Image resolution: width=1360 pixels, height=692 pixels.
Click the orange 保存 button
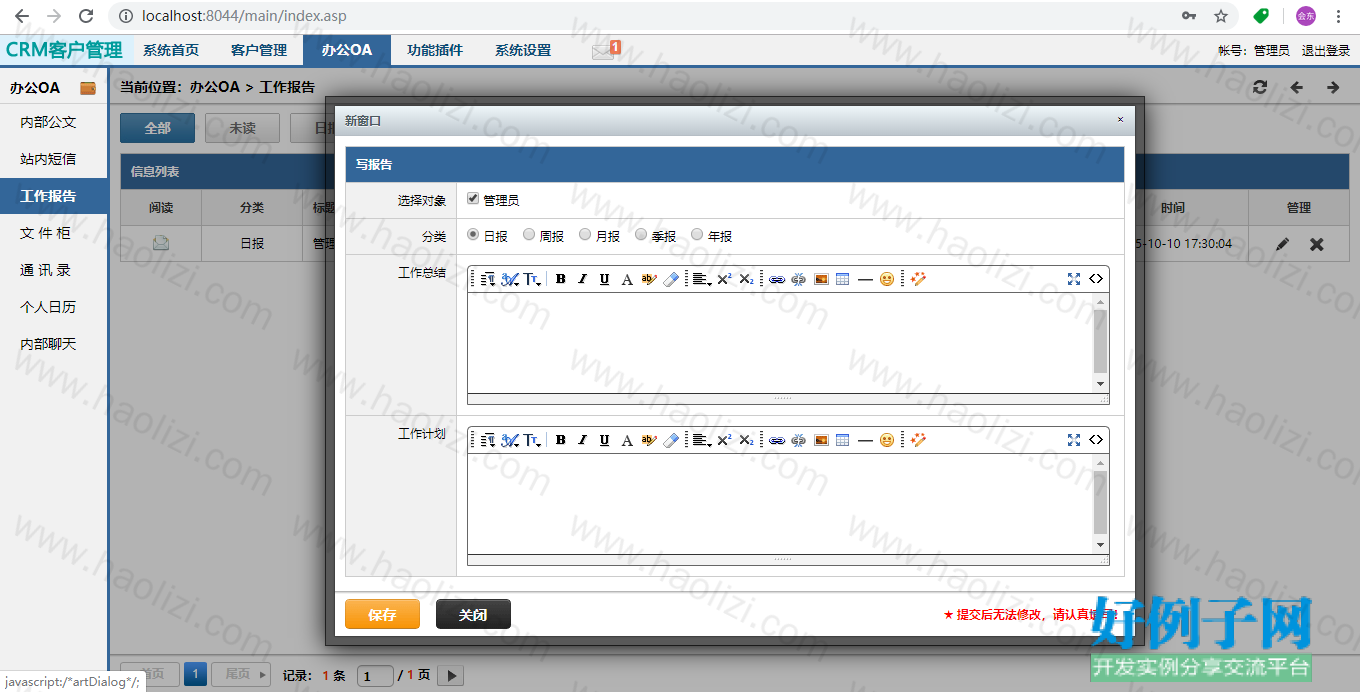pos(382,614)
